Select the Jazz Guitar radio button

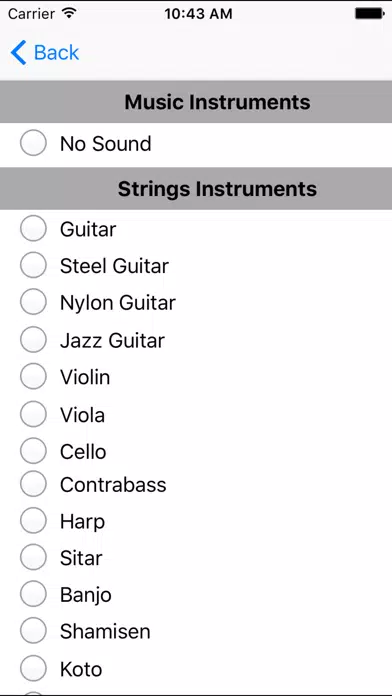[33, 340]
